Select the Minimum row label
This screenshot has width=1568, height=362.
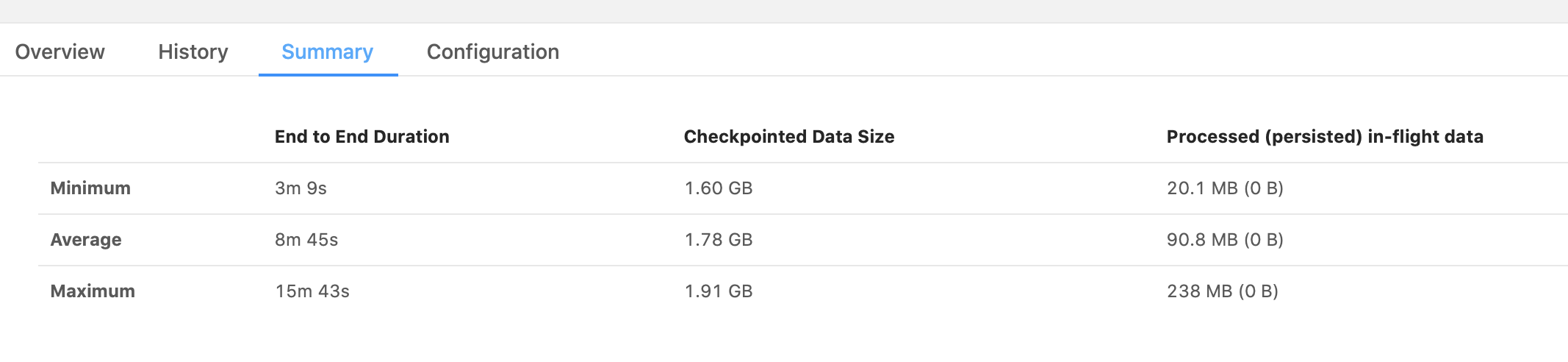[x=90, y=188]
